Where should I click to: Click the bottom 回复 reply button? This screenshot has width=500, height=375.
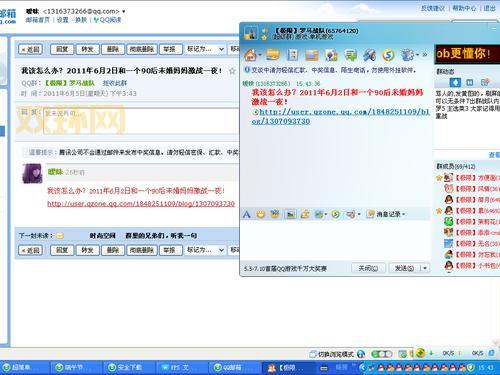(62, 250)
